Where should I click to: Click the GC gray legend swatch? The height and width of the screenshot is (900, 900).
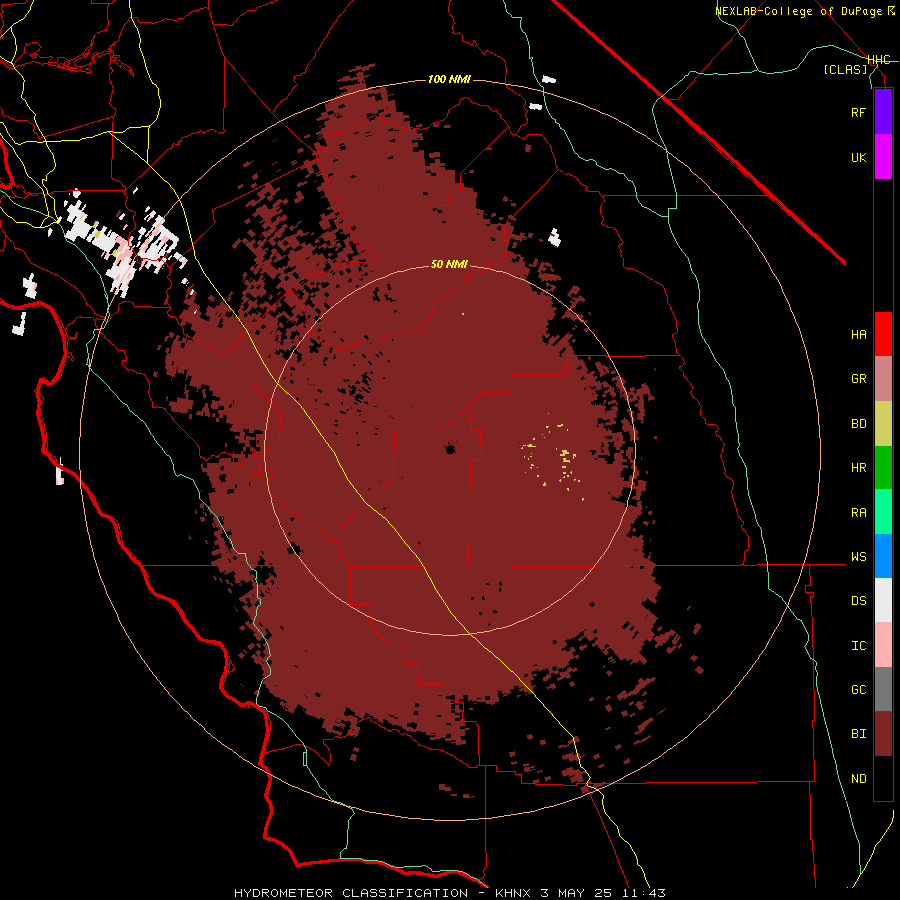tap(883, 689)
